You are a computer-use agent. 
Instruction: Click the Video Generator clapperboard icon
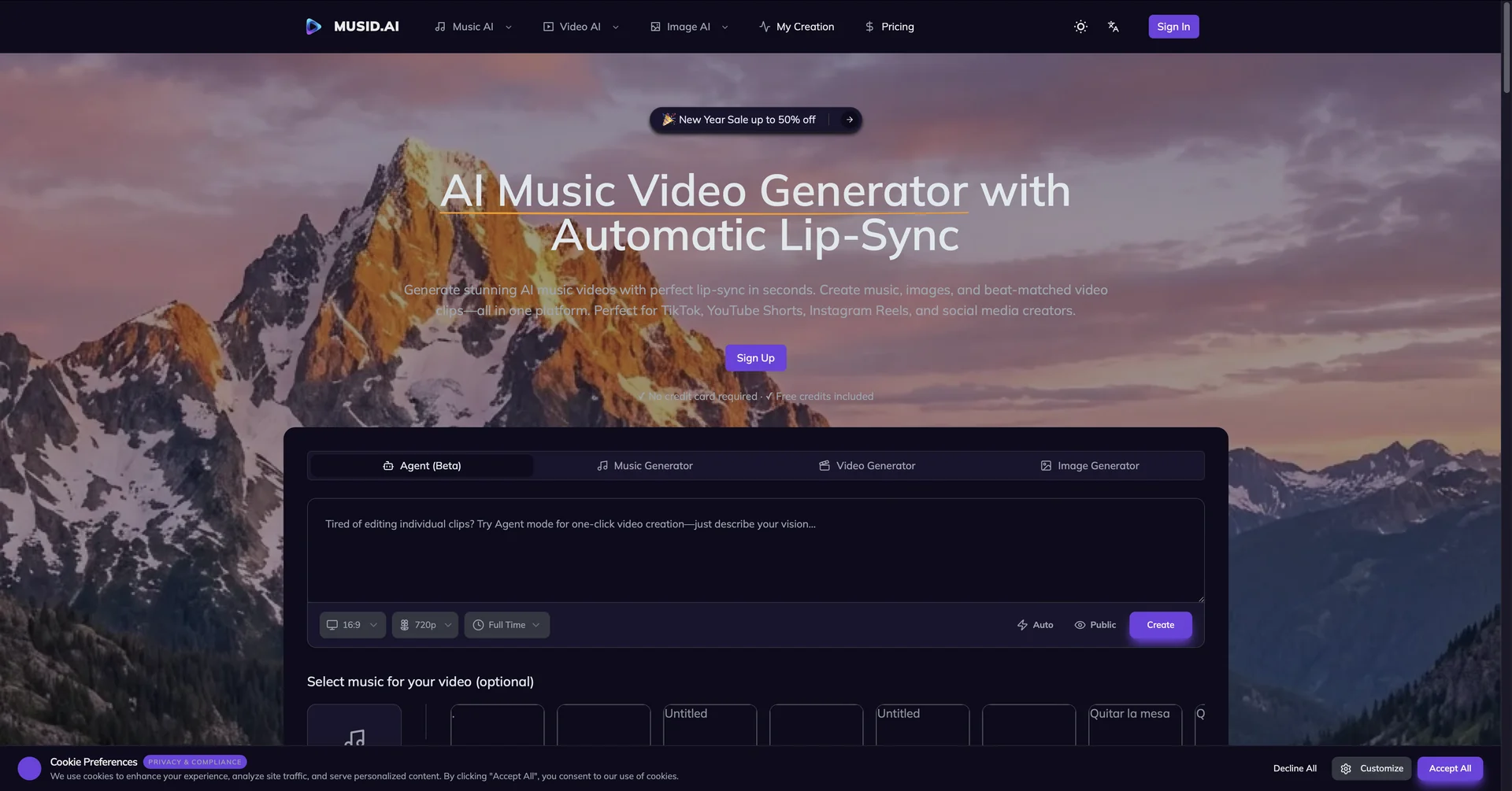click(824, 465)
